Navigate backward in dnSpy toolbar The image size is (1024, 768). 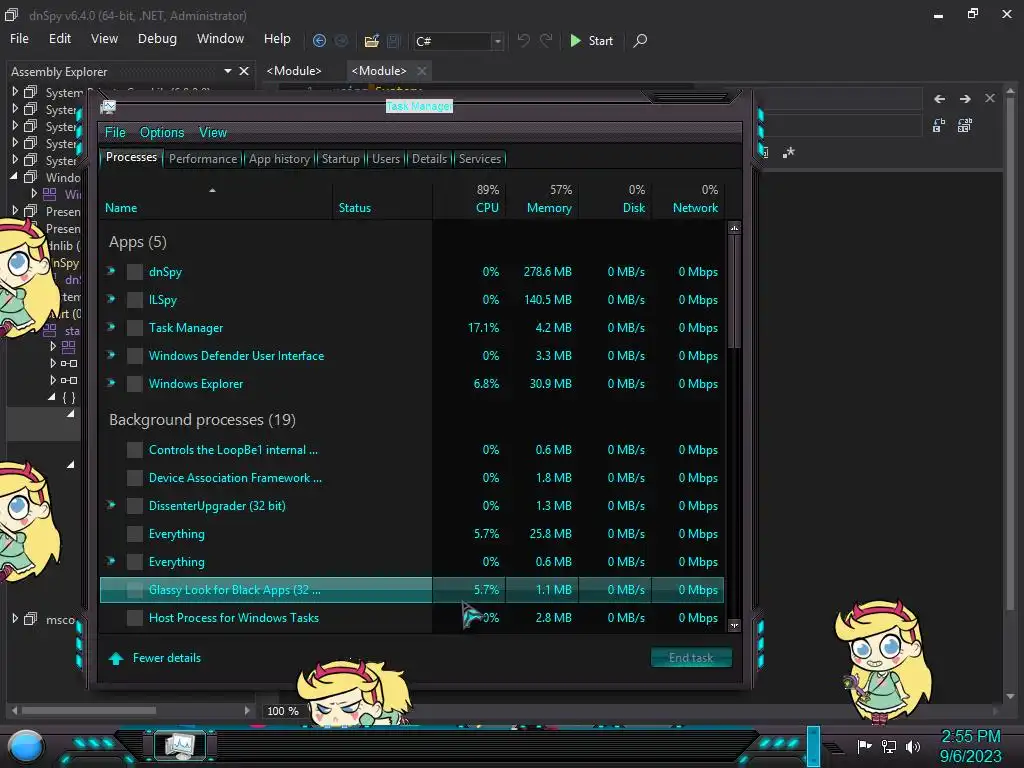pos(319,40)
